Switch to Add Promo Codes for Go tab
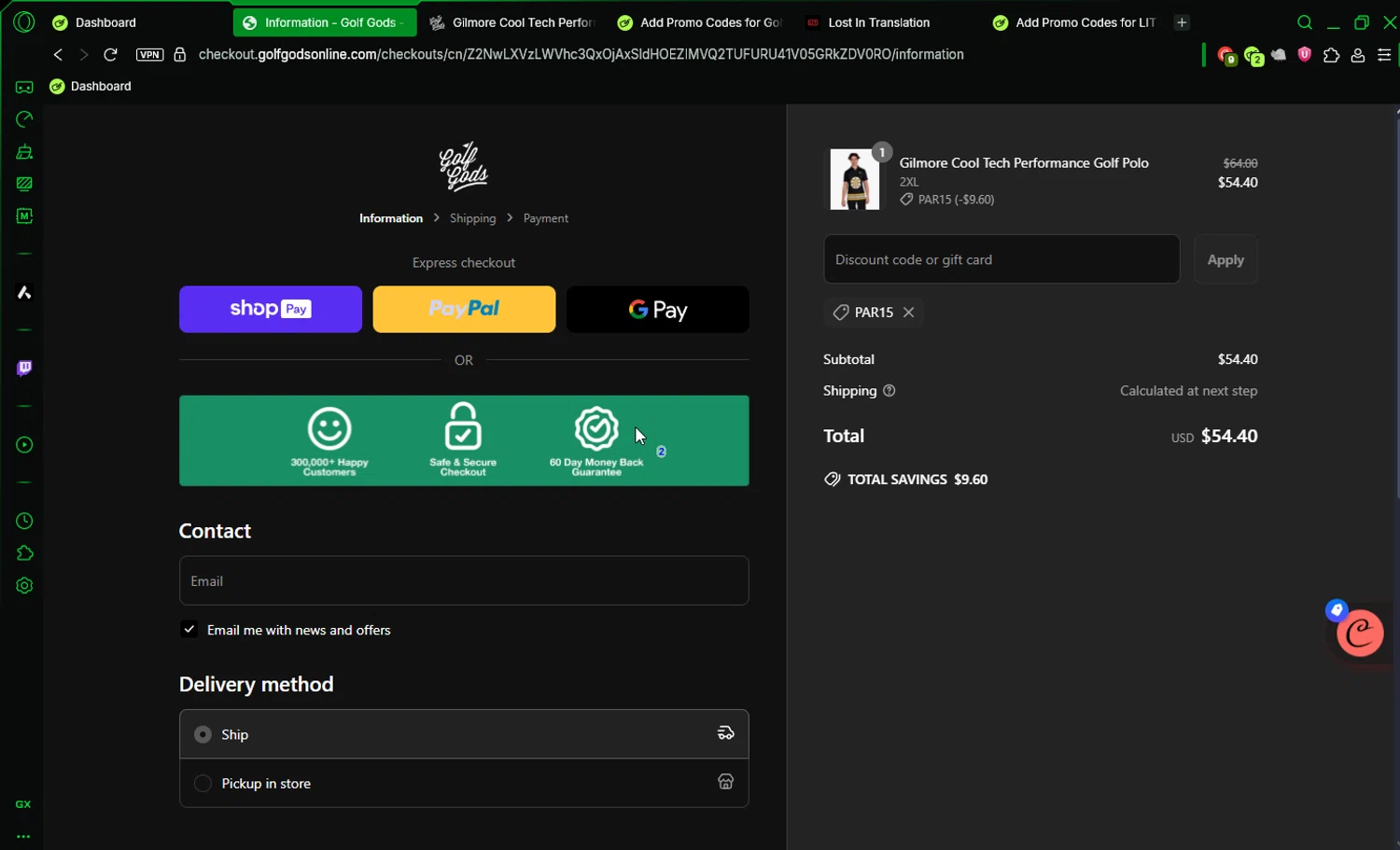This screenshot has height=850, width=1400. pyautogui.click(x=700, y=22)
